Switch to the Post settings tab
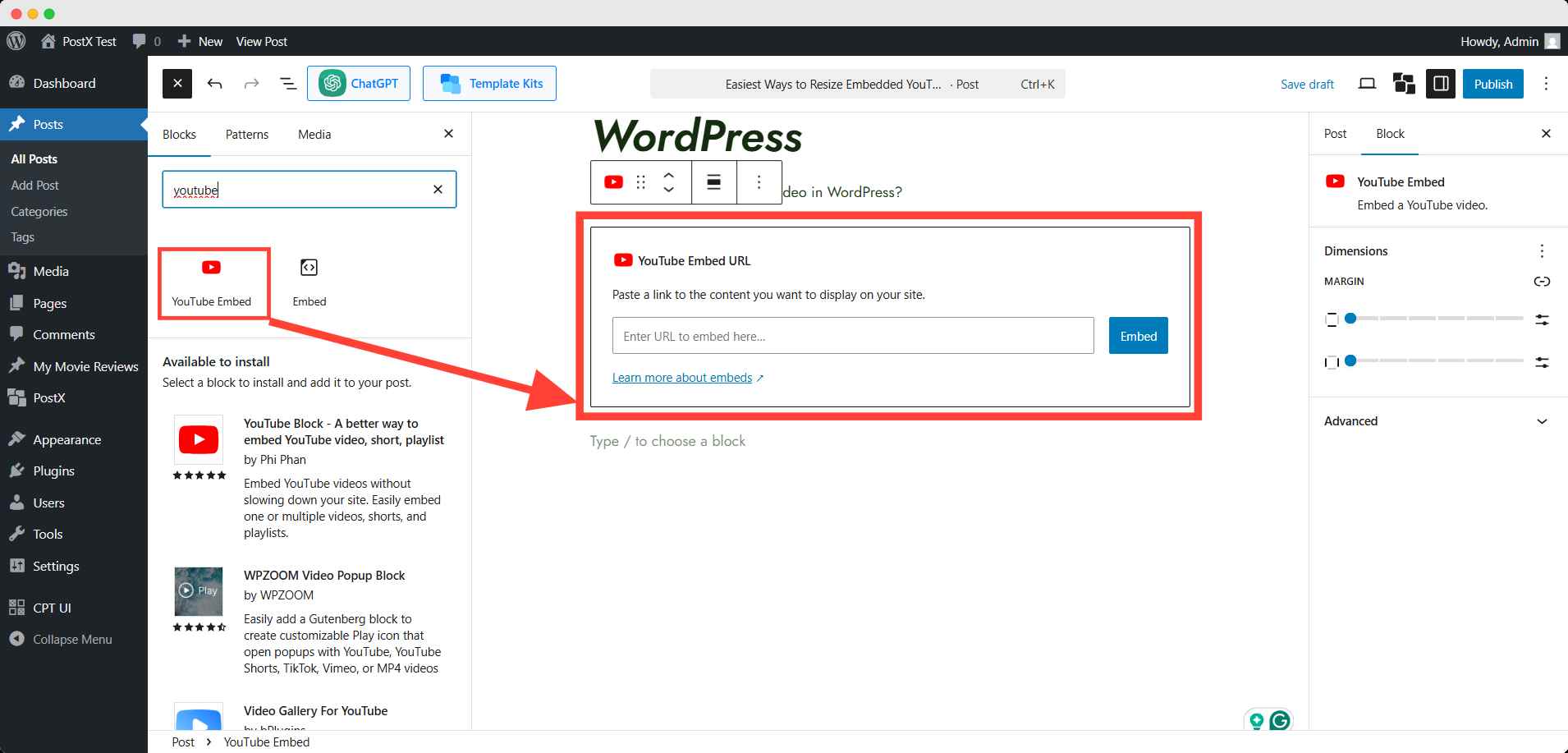 [1335, 134]
